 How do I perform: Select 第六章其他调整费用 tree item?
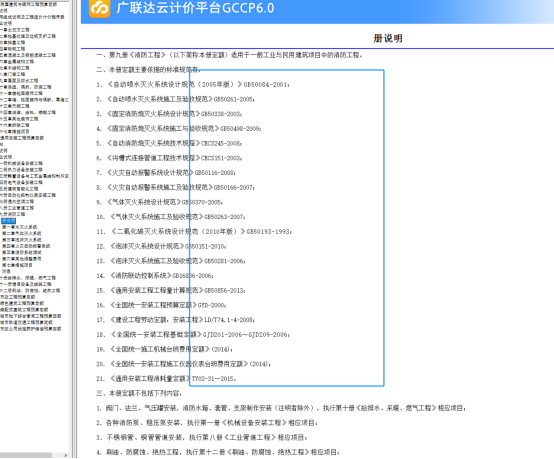pos(22,259)
